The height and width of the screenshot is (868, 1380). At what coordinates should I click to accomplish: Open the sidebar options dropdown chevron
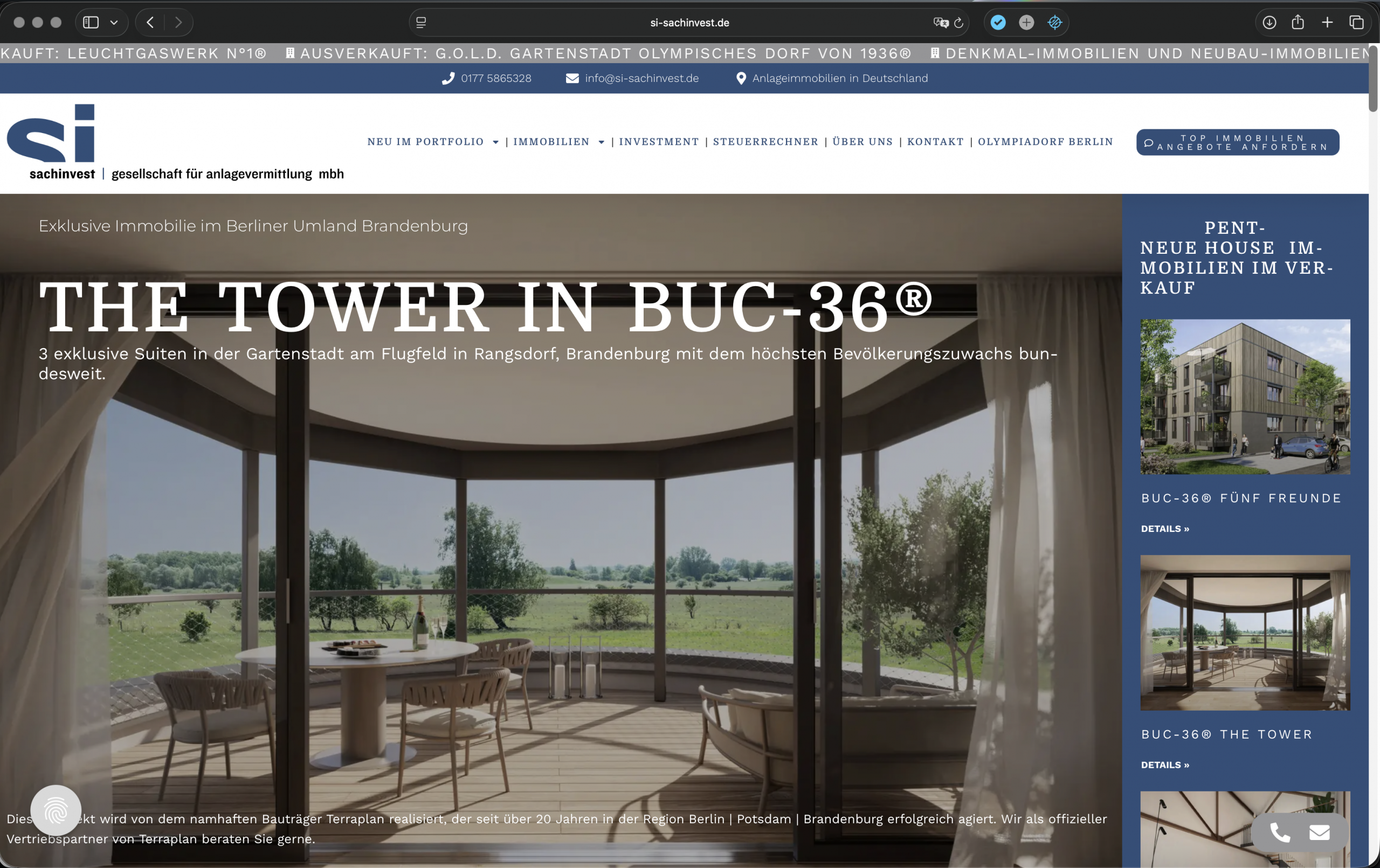114,22
